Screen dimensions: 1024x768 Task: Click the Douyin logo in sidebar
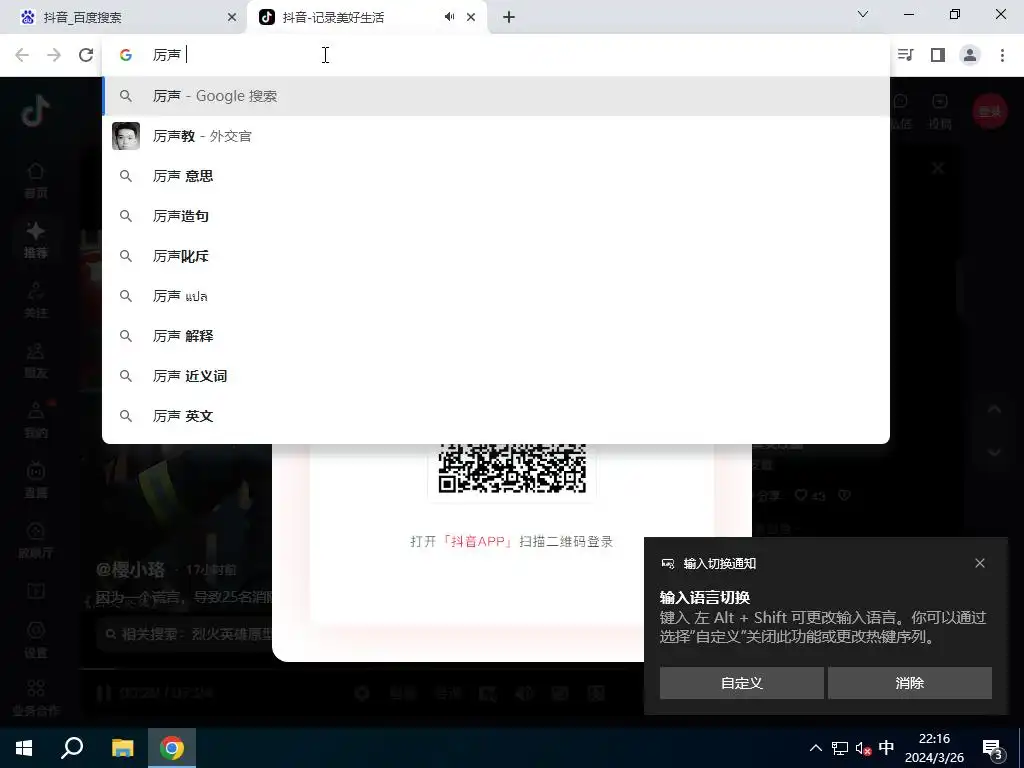tap(35, 110)
